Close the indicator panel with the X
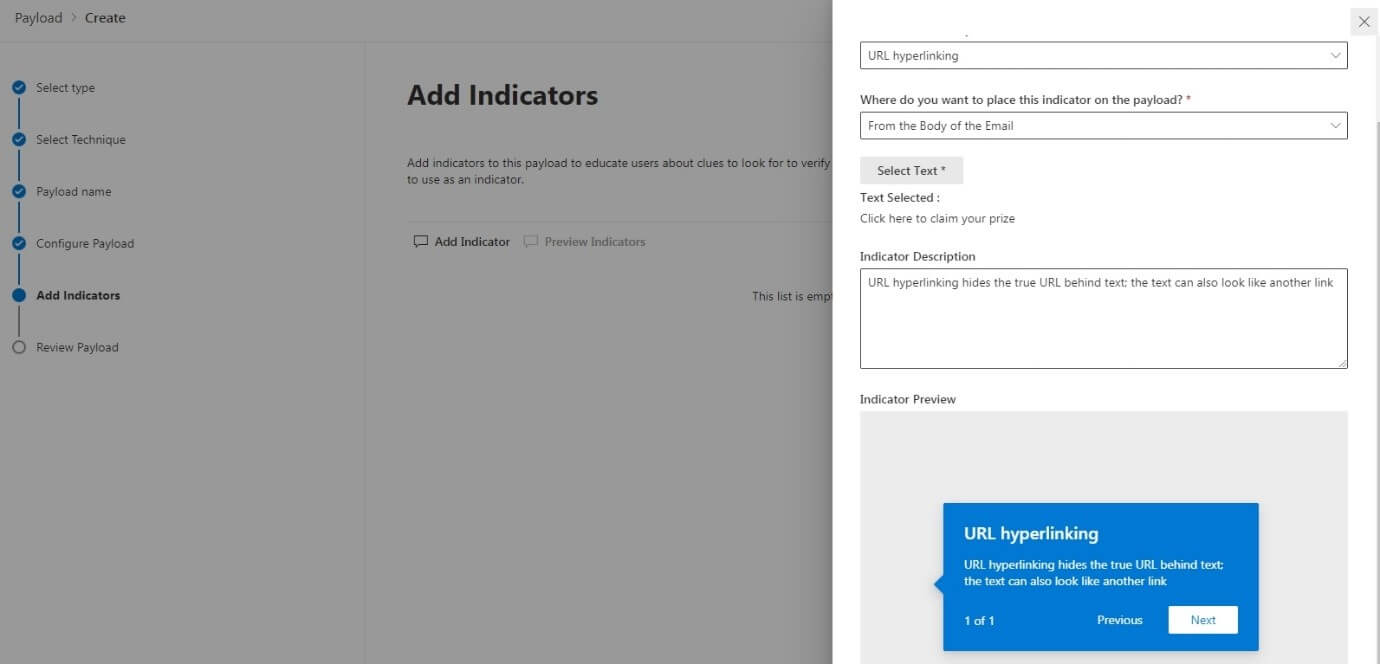Screen dimensions: 1380x664 click(1364, 21)
